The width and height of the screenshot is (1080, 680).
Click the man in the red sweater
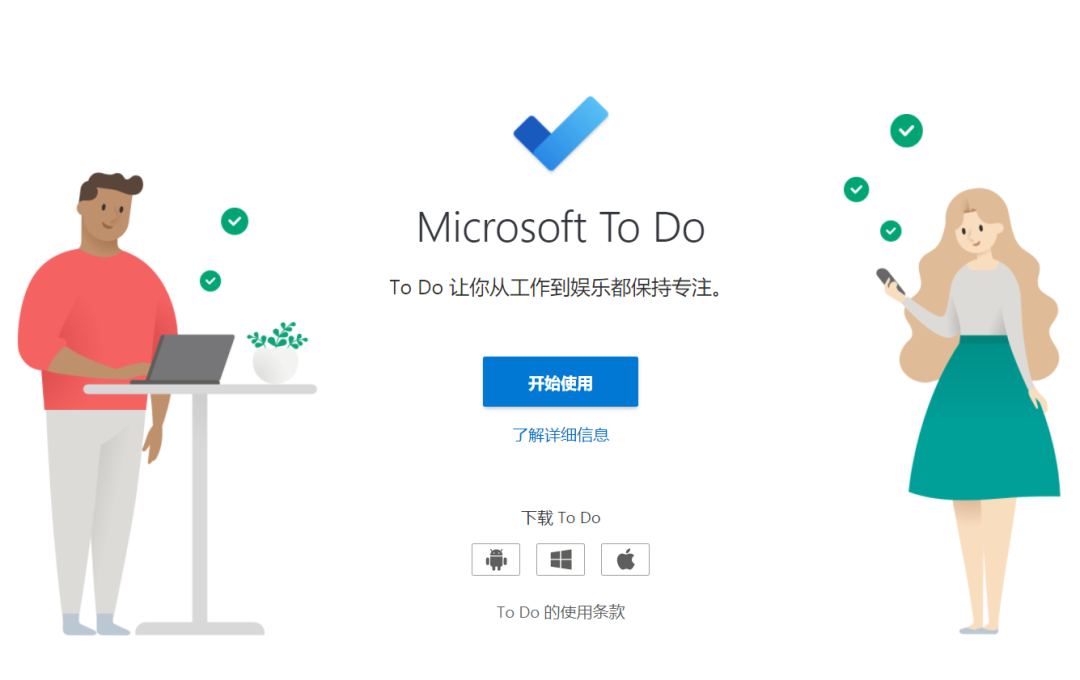pyautogui.click(x=96, y=400)
